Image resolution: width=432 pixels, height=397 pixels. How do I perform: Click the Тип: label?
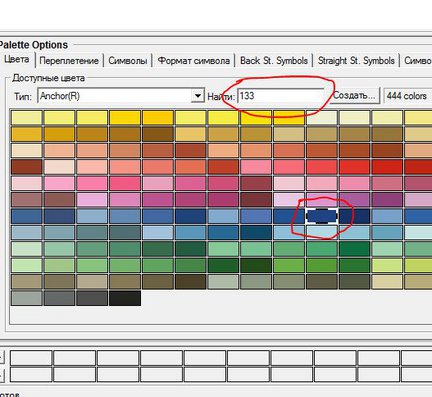tap(23, 97)
